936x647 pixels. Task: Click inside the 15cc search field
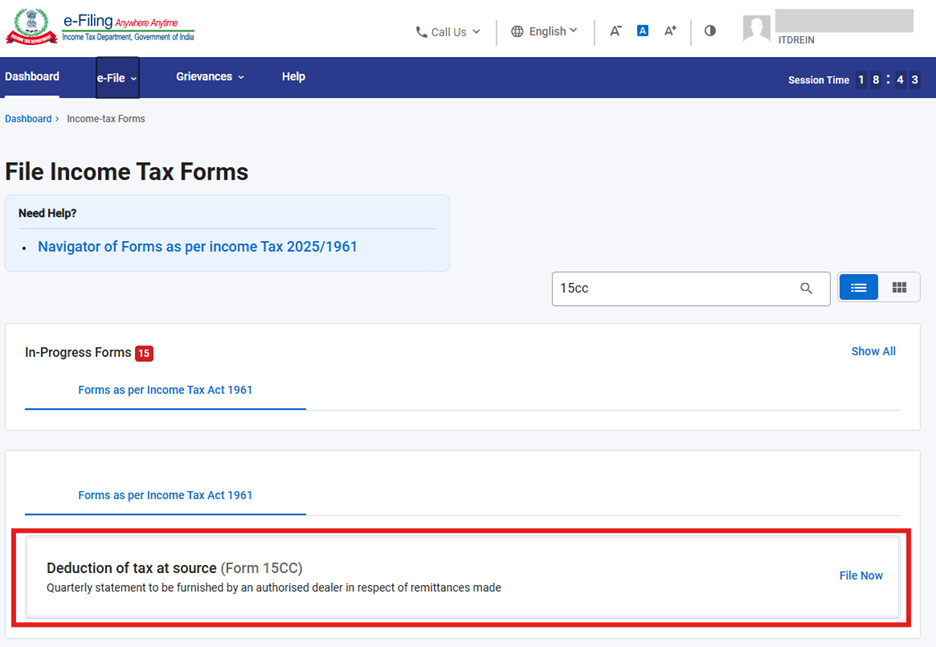670,288
